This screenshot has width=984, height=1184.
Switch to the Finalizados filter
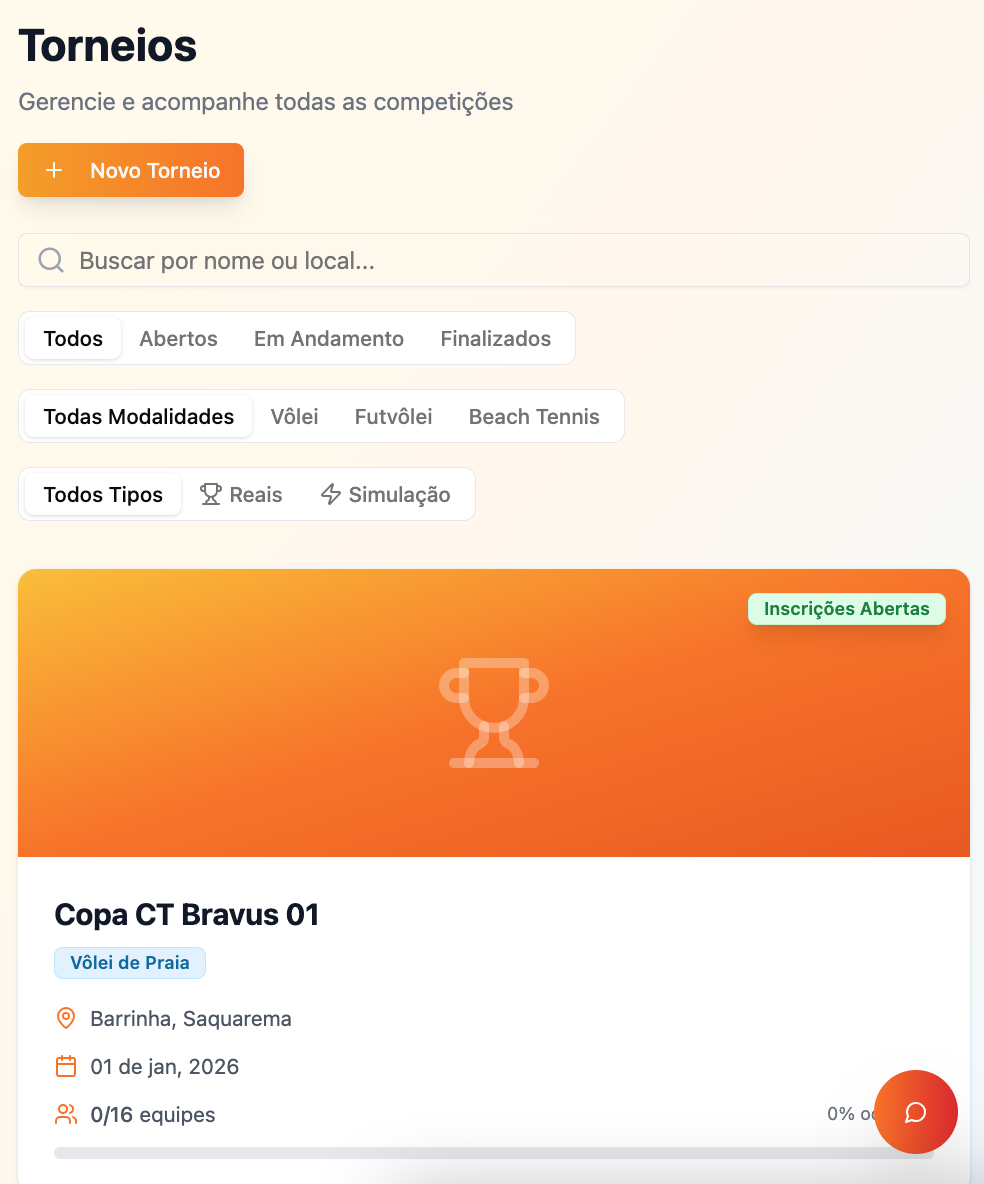coord(496,339)
